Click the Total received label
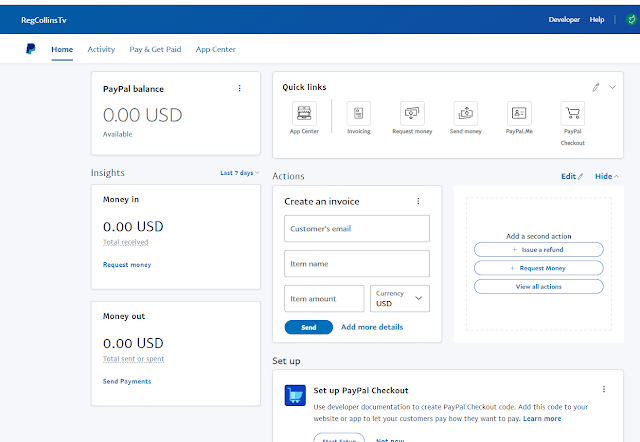The image size is (640, 442). point(125,242)
